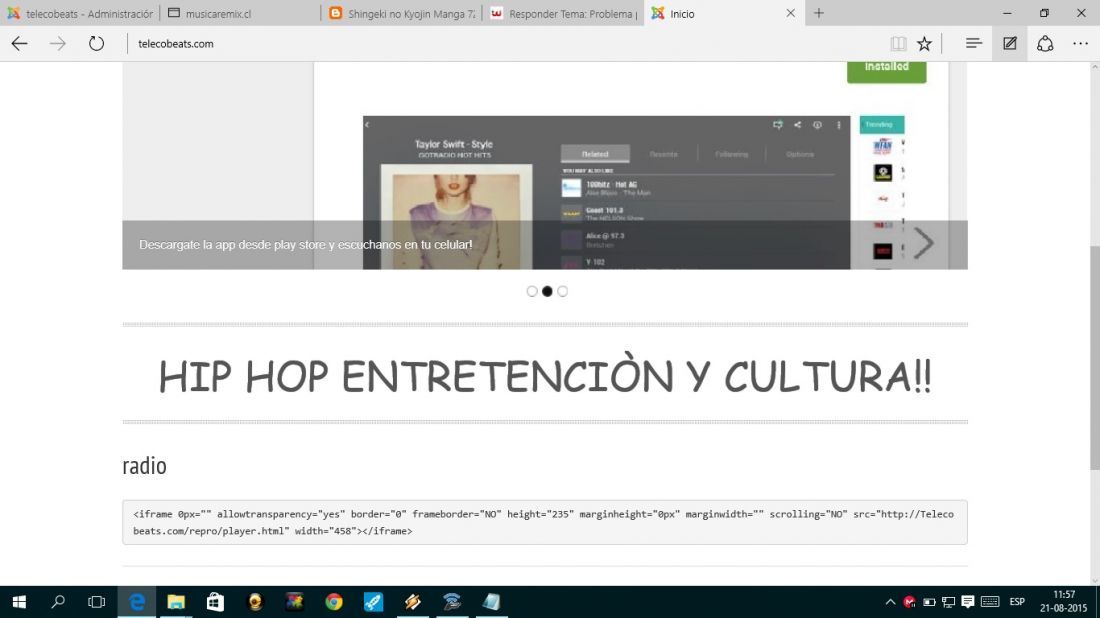
Task: Click the Edge icon in taskbar
Action: tap(137, 602)
